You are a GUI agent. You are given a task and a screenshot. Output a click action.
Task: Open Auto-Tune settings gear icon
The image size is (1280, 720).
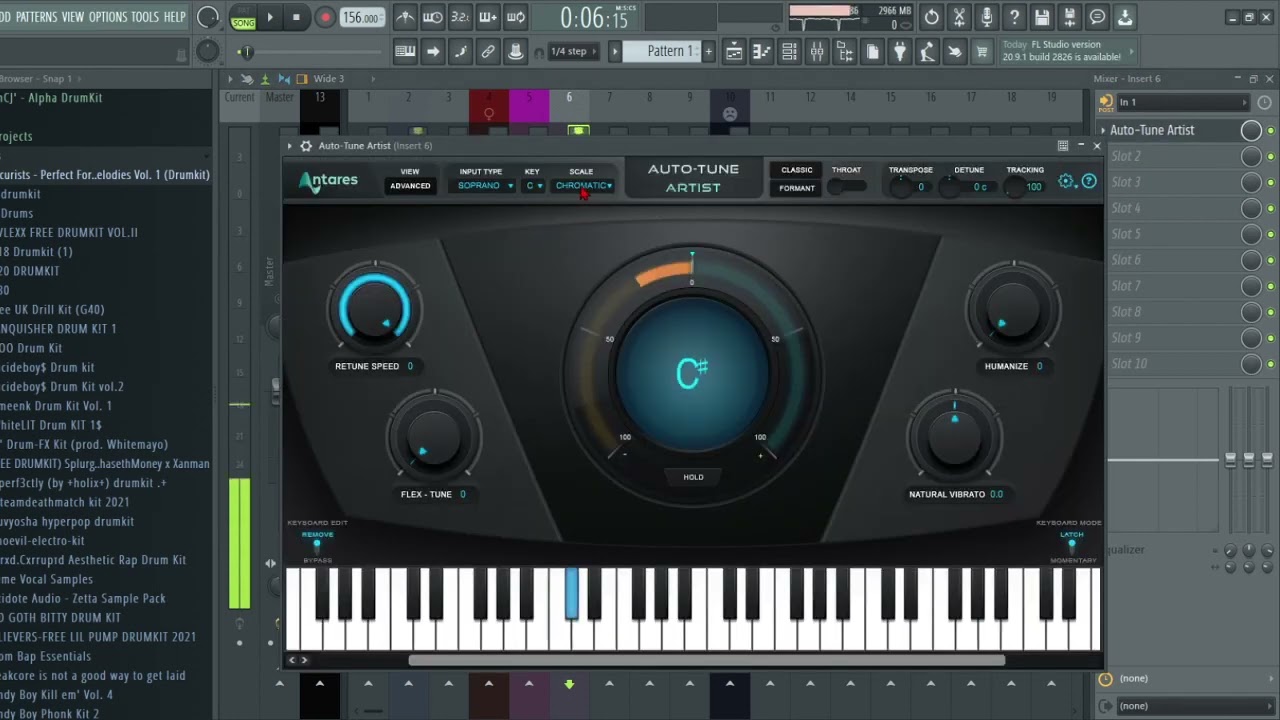(1067, 181)
